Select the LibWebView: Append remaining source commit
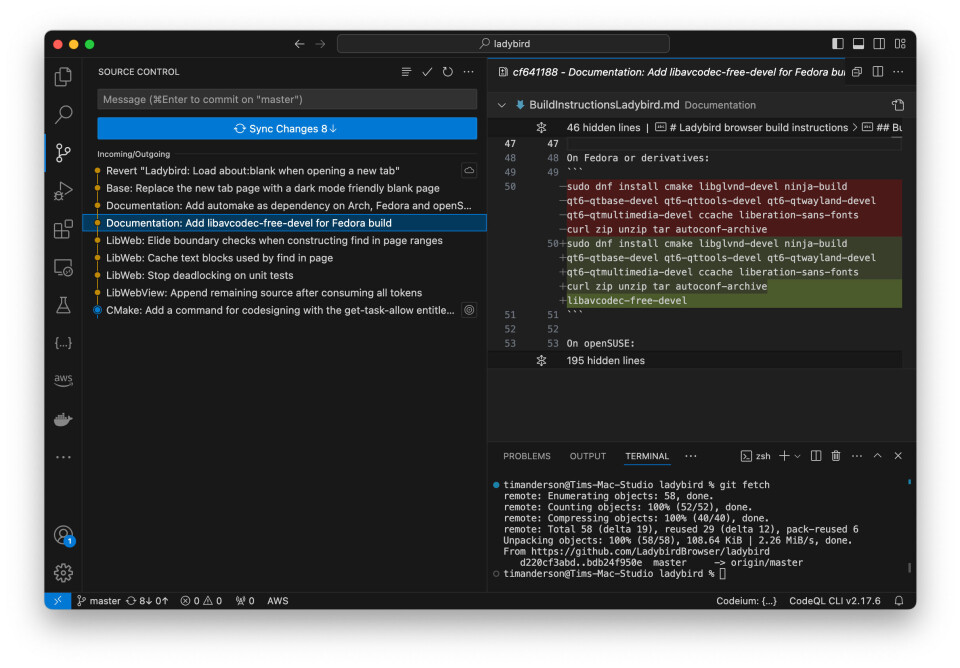The width and height of the screenshot is (960, 668). [x=285, y=293]
